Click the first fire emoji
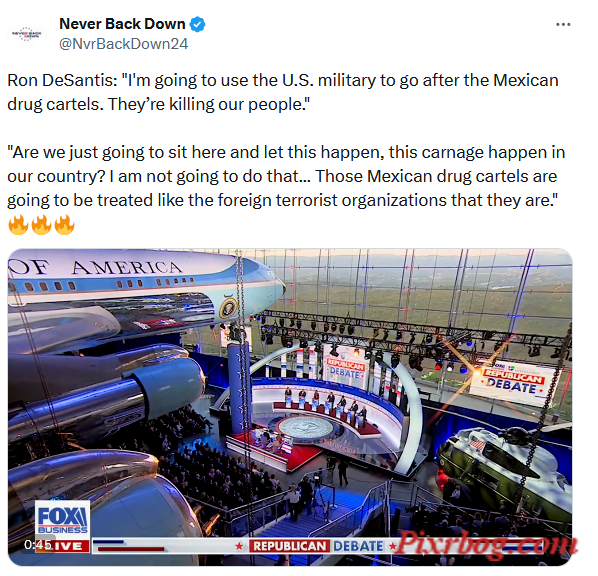 (18, 224)
